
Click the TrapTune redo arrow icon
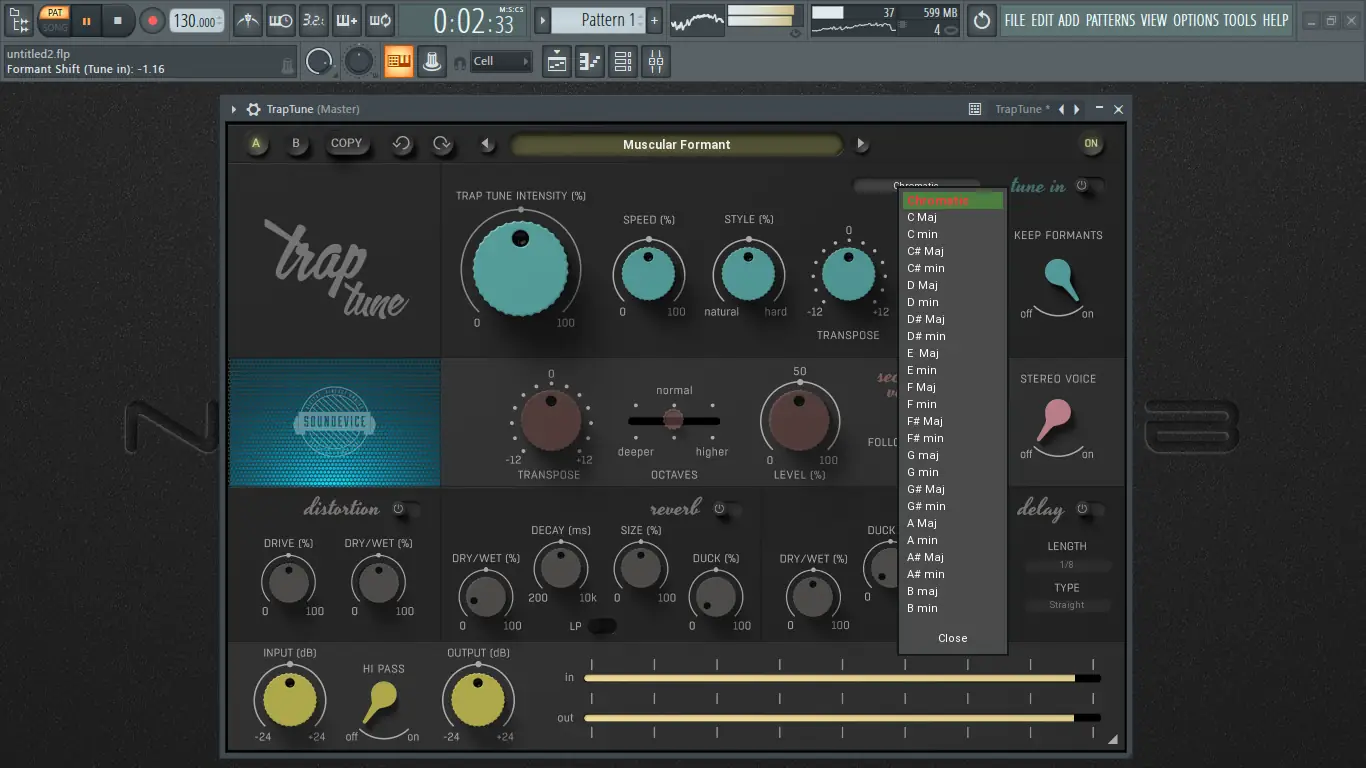(x=442, y=144)
